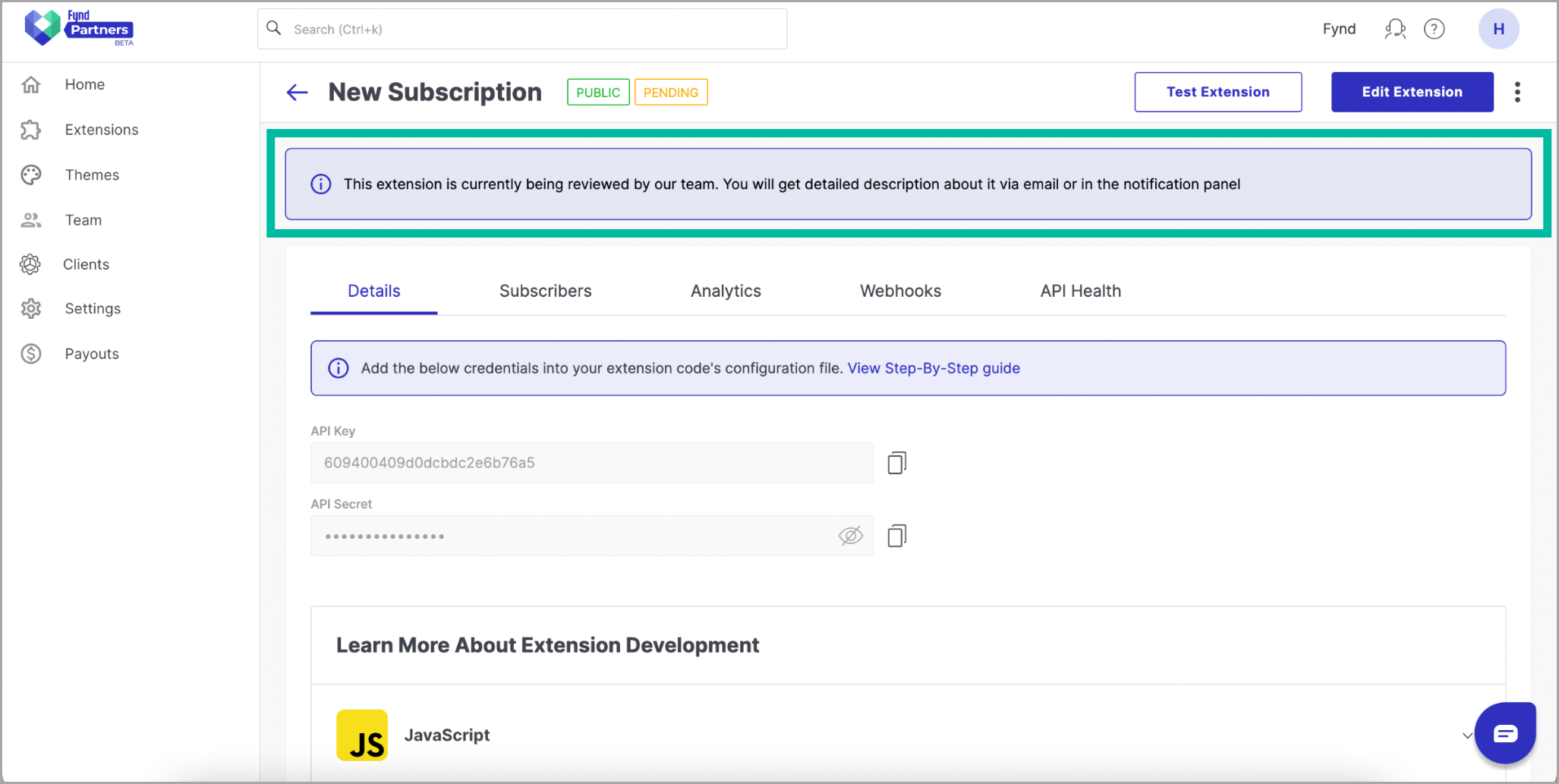Switch to the Webhooks tab
The width and height of the screenshot is (1559, 784).
900,291
